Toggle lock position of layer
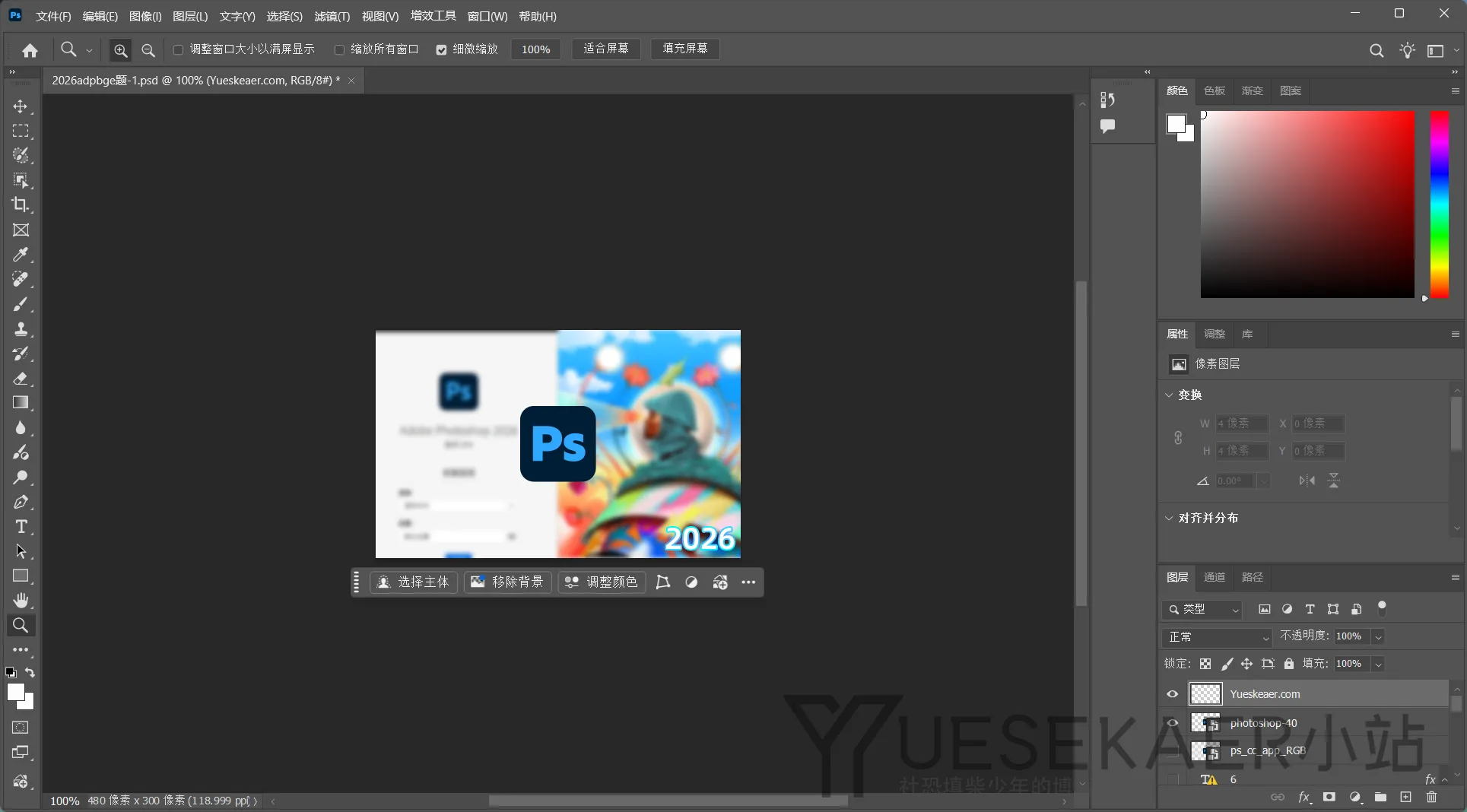The height and width of the screenshot is (812, 1467). [x=1246, y=664]
